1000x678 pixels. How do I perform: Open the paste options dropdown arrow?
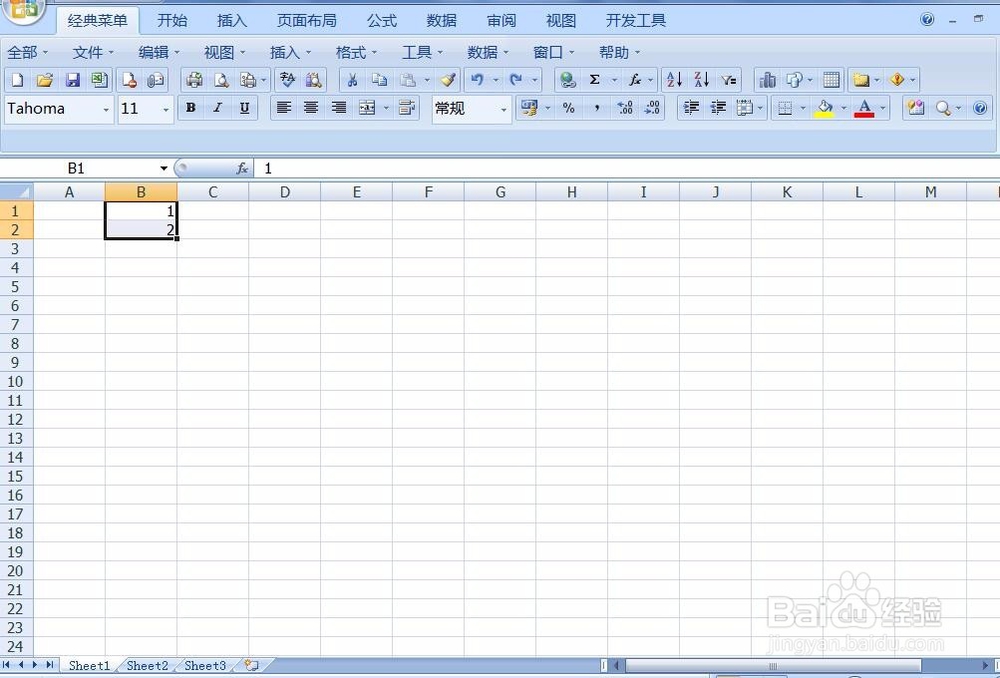(x=427, y=80)
